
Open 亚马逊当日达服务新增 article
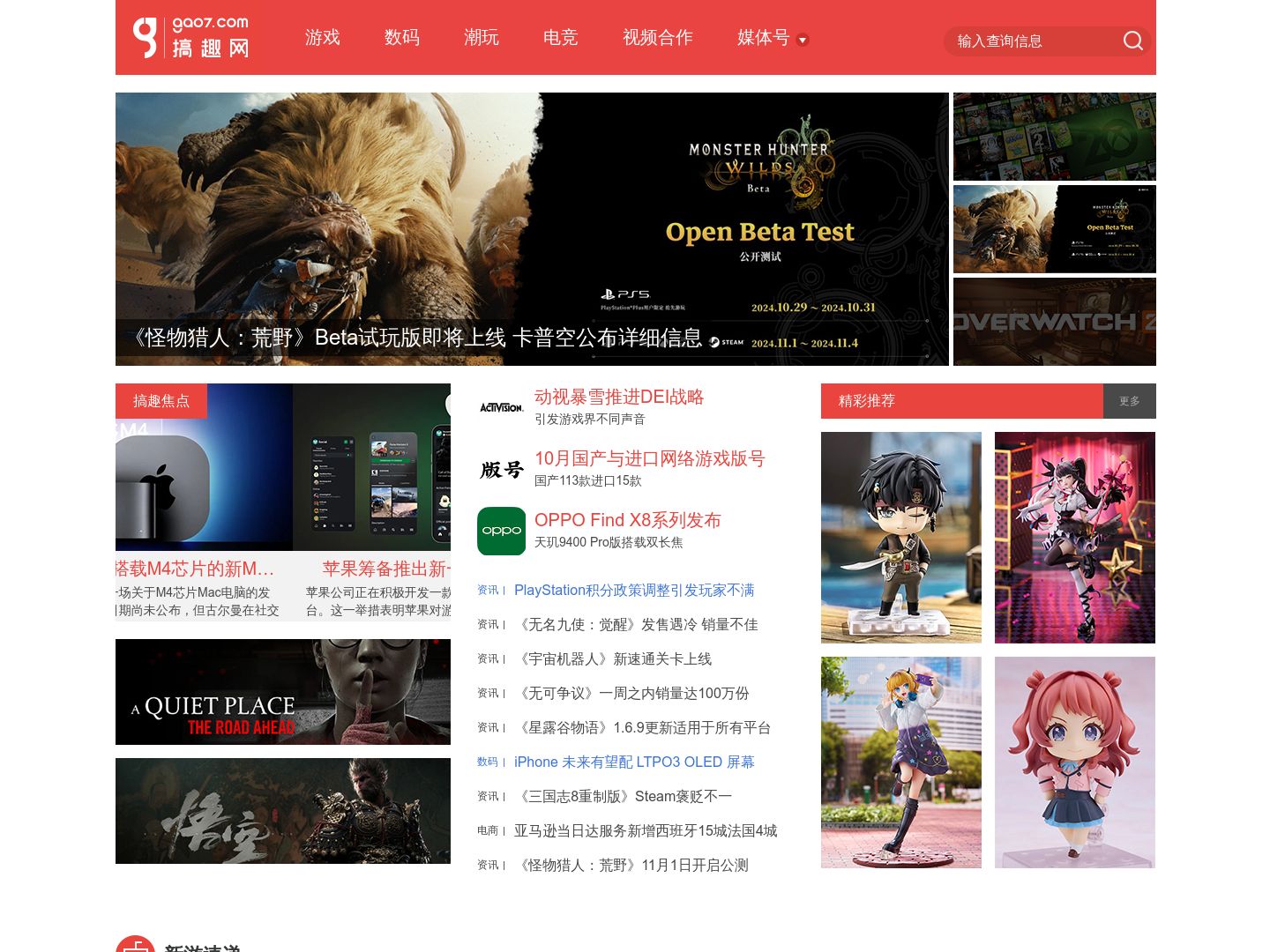(x=646, y=830)
